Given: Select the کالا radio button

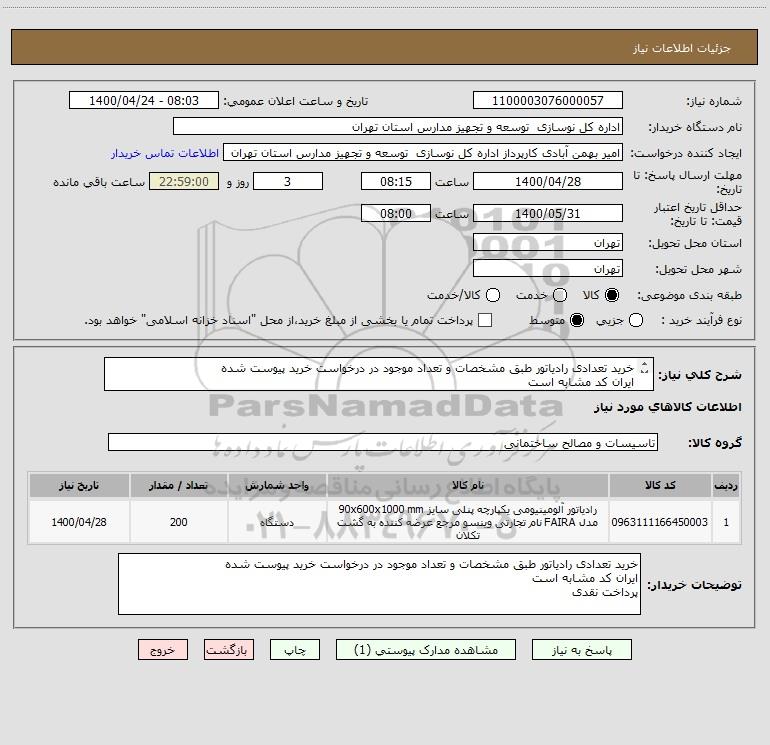Looking at the screenshot, I should tap(612, 295).
